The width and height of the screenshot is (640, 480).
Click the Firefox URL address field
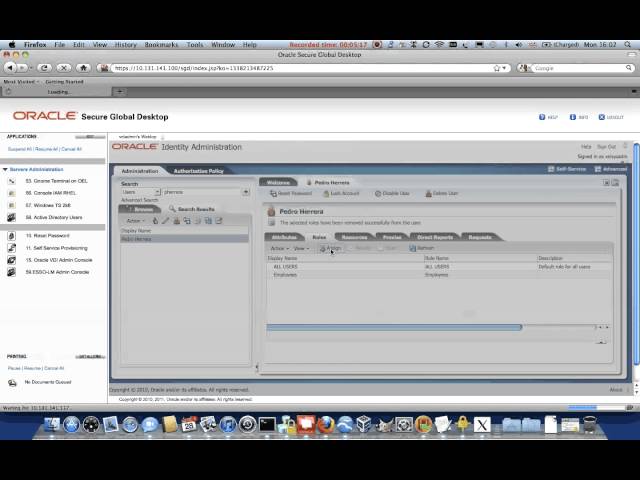click(x=301, y=68)
